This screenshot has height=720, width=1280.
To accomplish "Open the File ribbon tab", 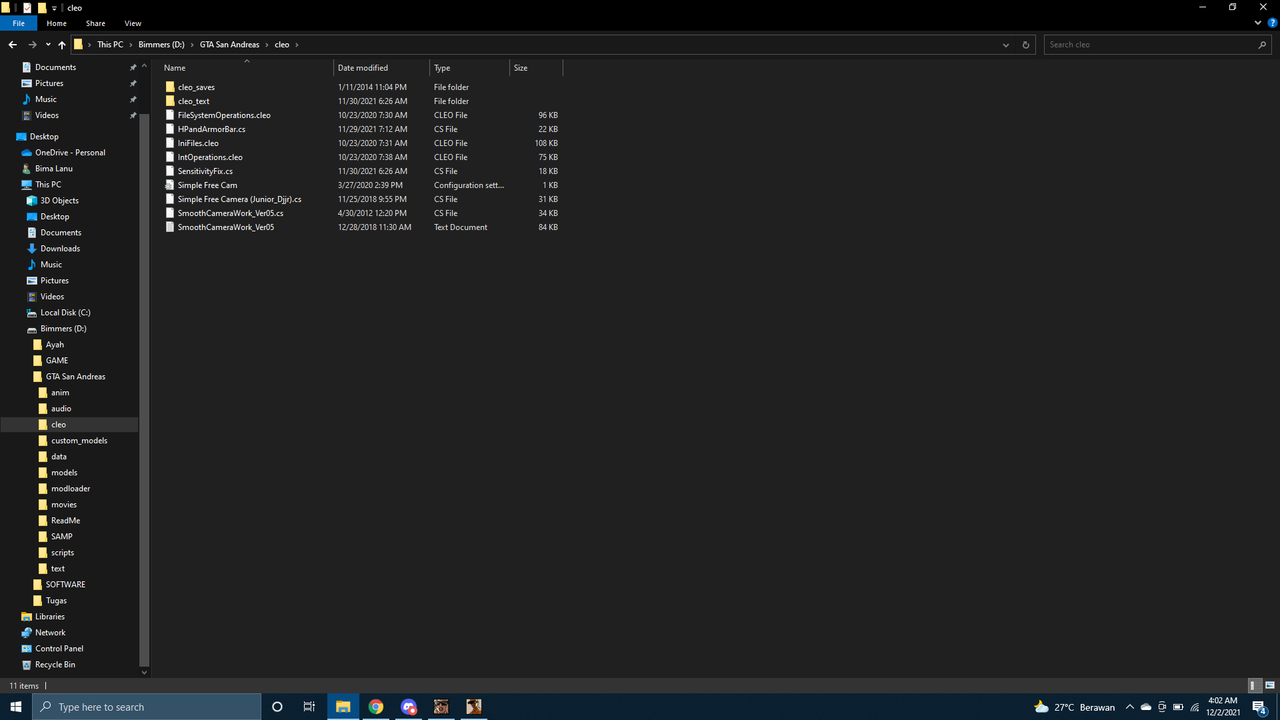I will tap(18, 23).
